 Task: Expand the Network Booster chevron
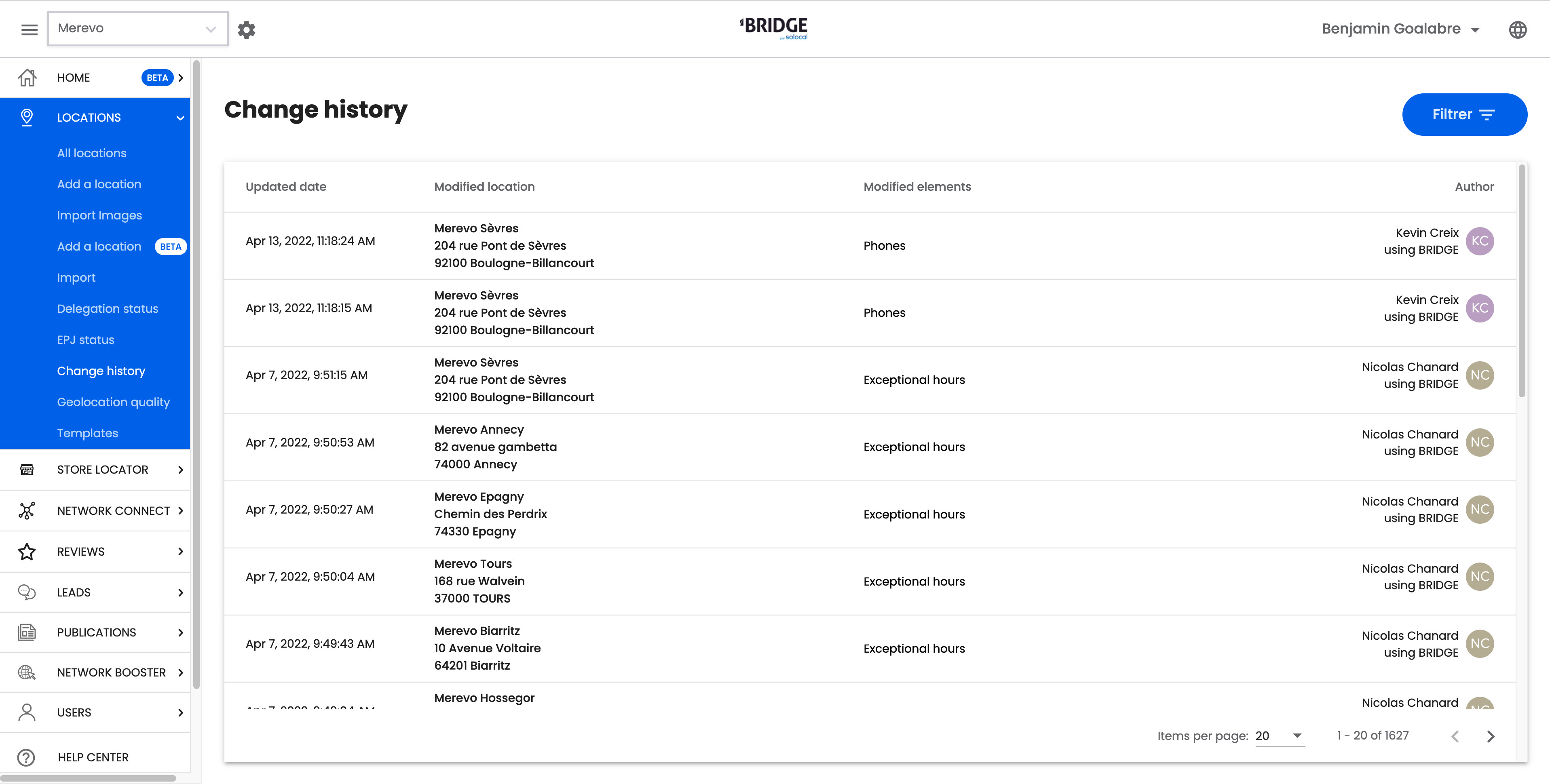181,672
